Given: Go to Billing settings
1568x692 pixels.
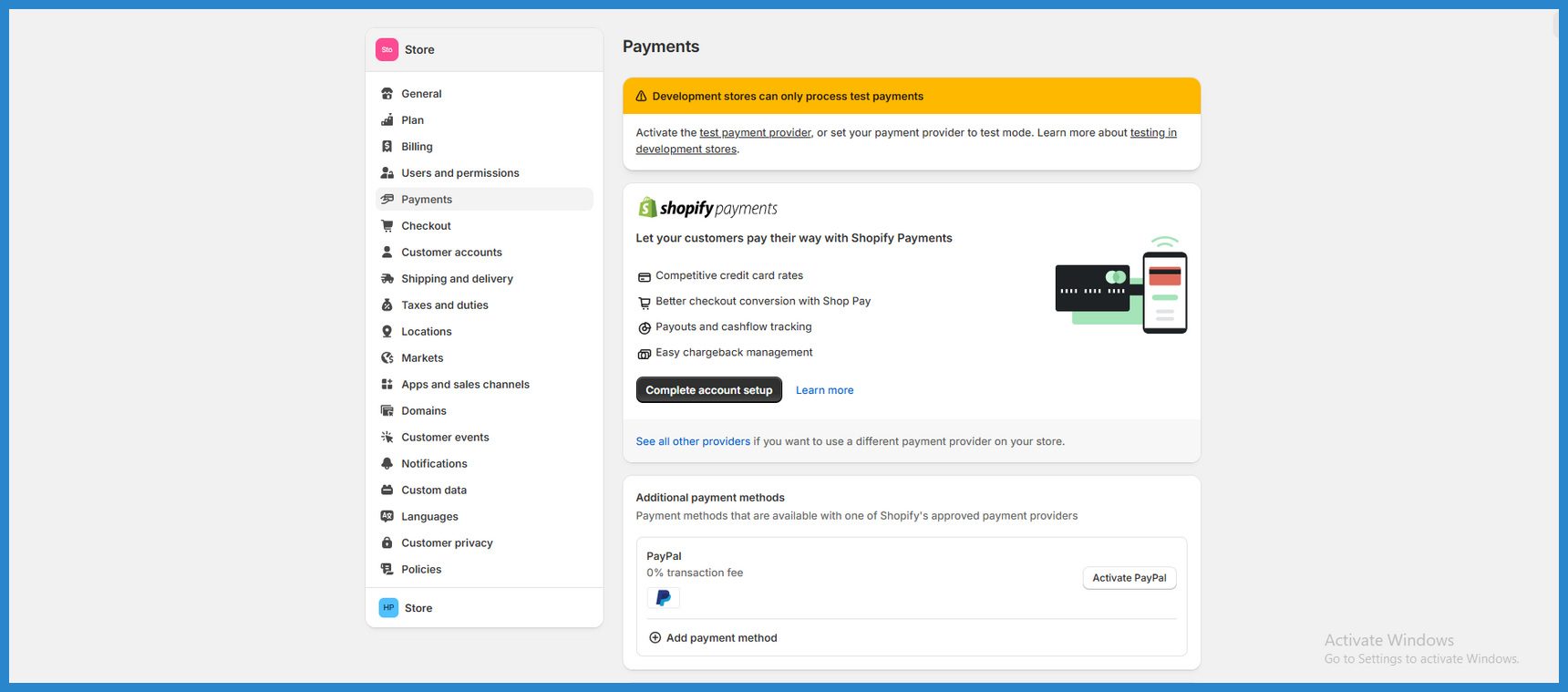Looking at the screenshot, I should [x=484, y=147].
